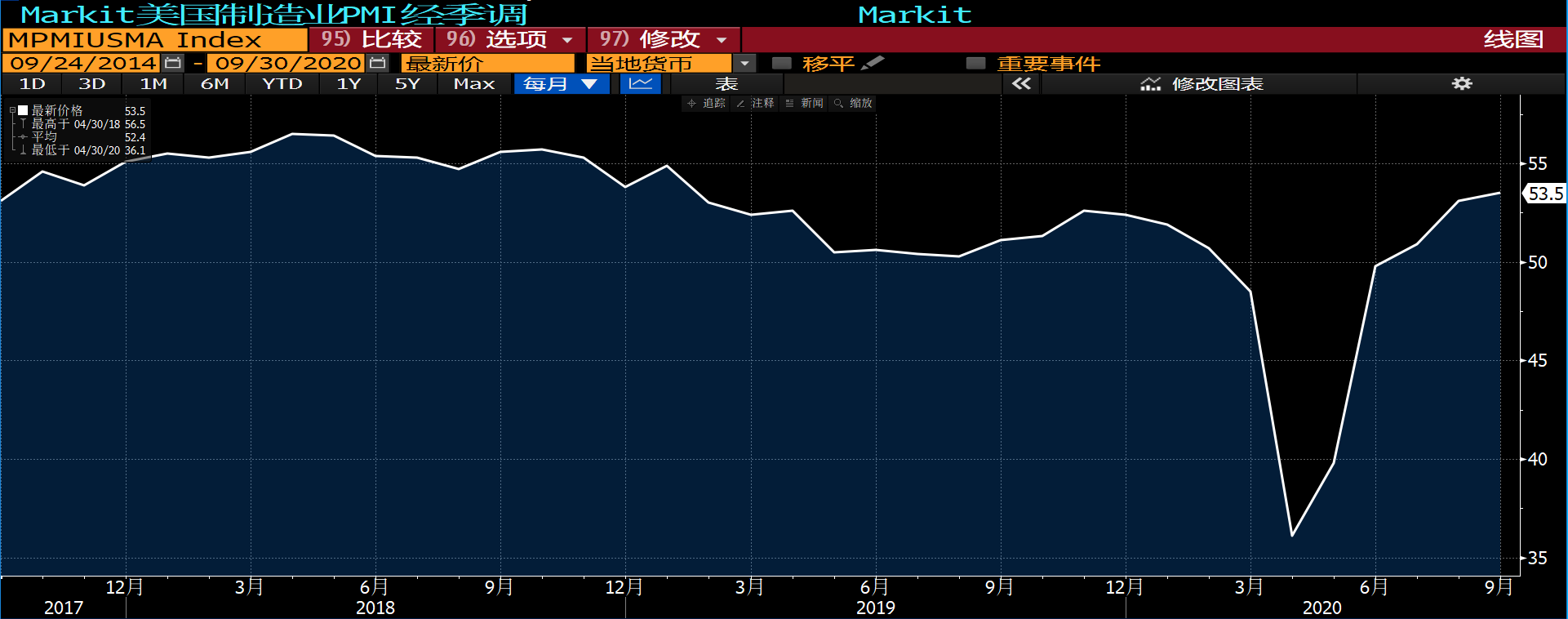1568x619 pixels.
Task: Select the 1Y range tab
Action: pos(349,83)
